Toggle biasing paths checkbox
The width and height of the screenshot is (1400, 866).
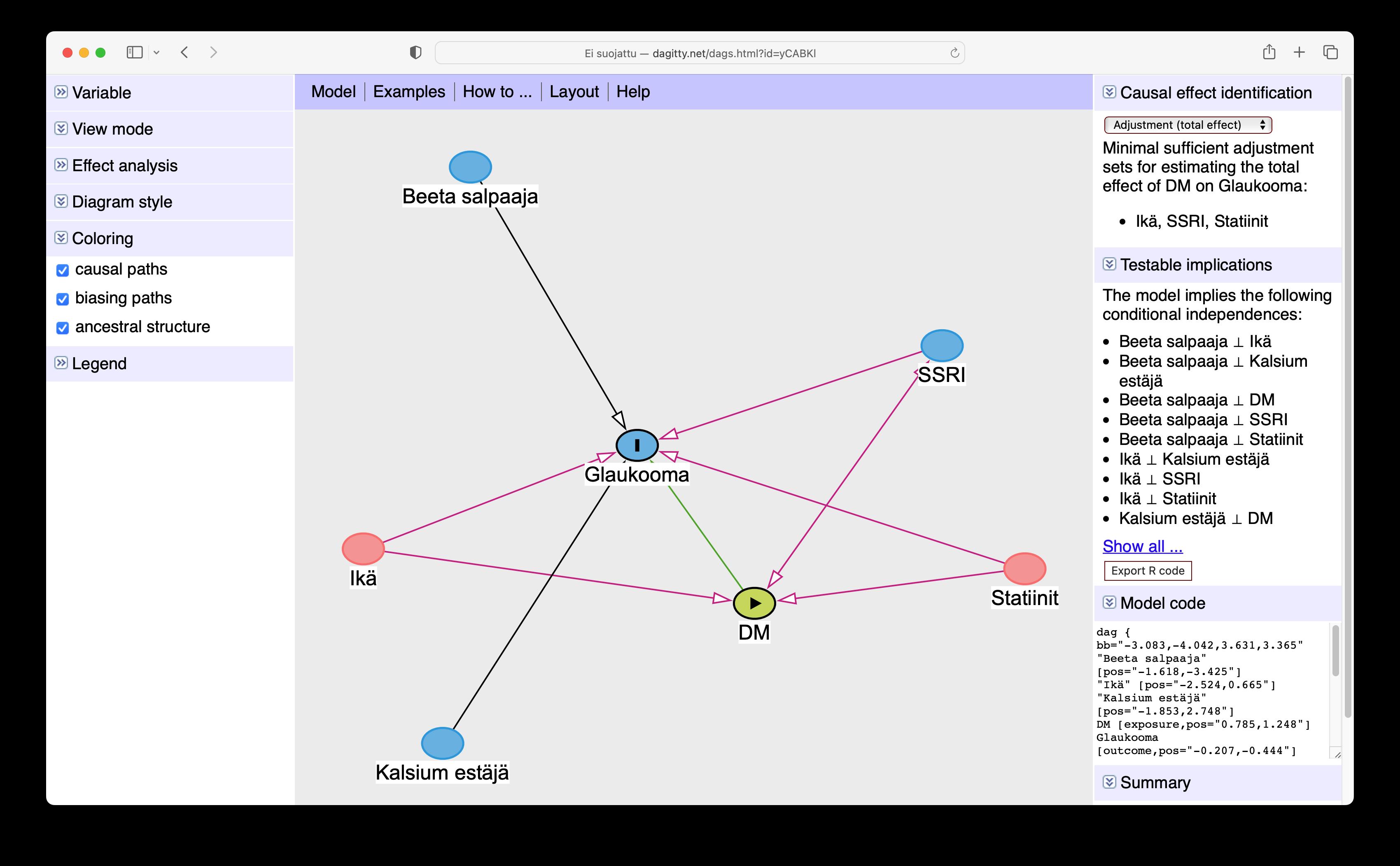(63, 299)
